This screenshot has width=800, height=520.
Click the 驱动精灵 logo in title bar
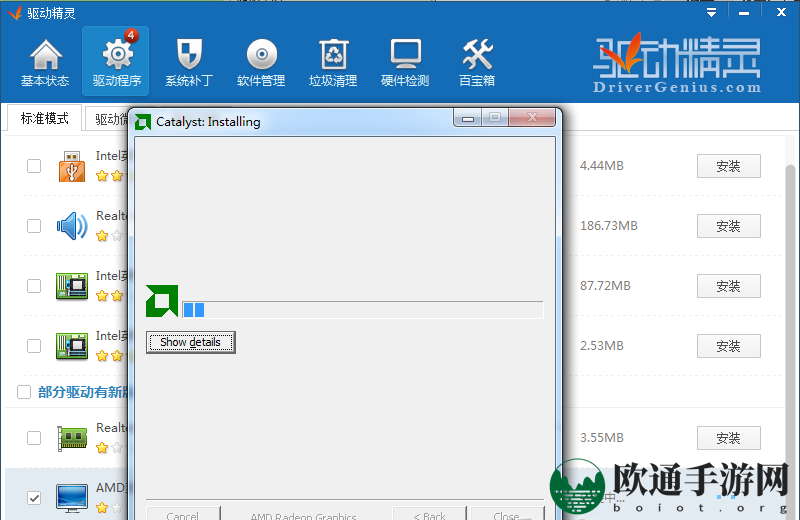point(15,13)
